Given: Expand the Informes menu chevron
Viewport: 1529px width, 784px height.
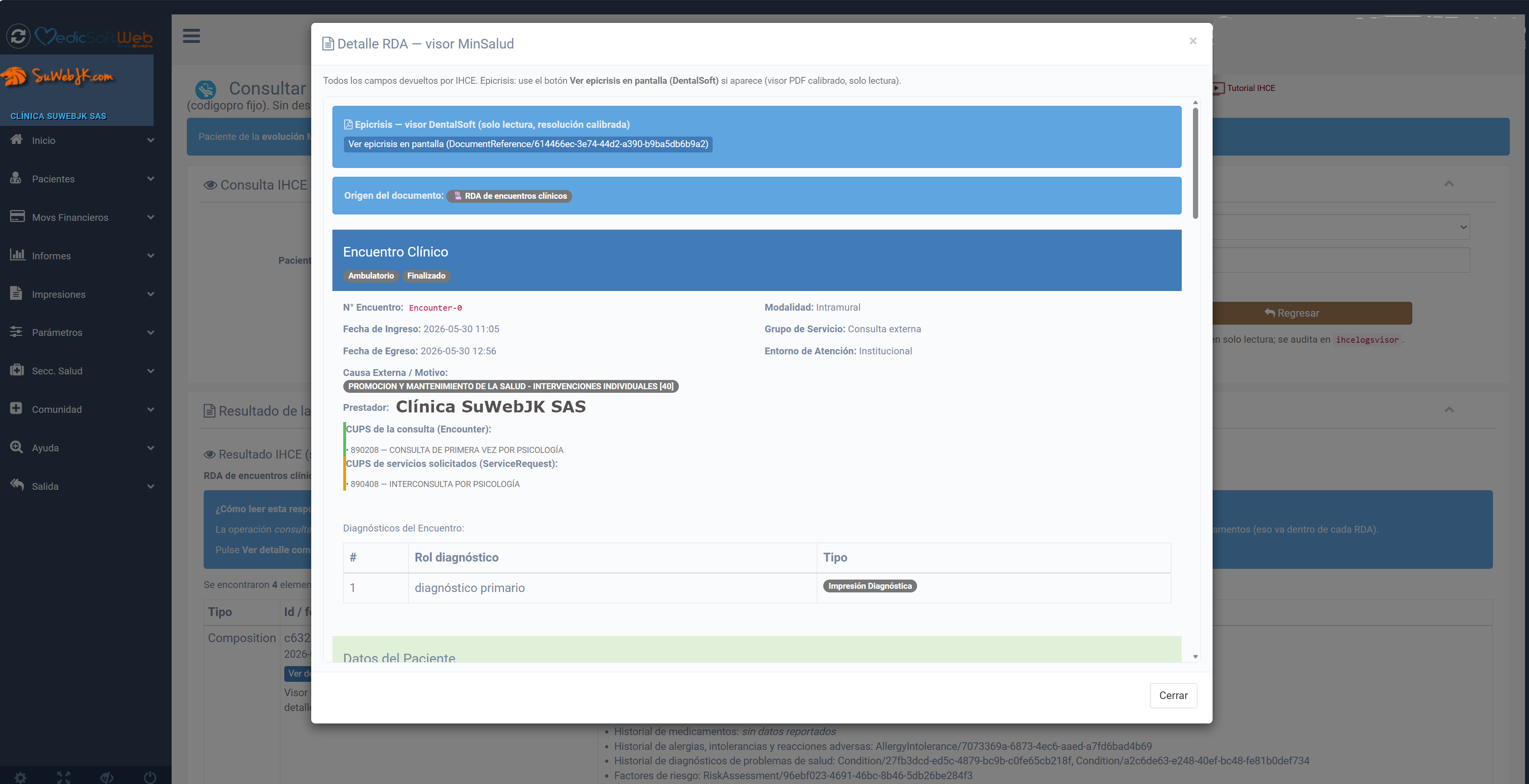Looking at the screenshot, I should coord(151,256).
